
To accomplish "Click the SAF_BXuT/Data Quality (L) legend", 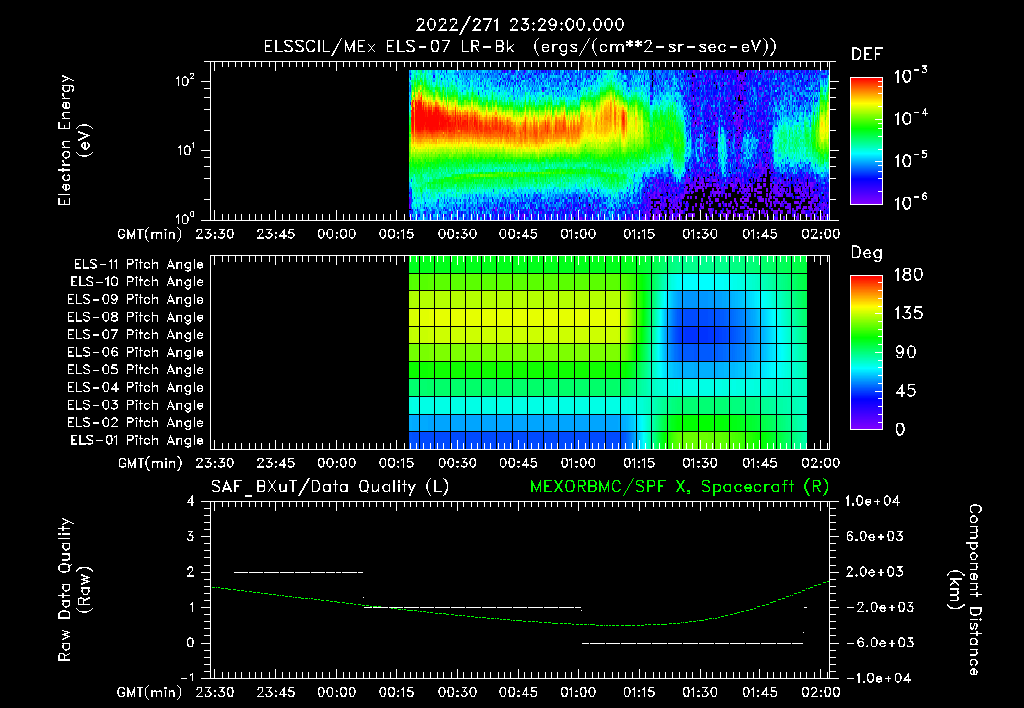I will pos(330,487).
